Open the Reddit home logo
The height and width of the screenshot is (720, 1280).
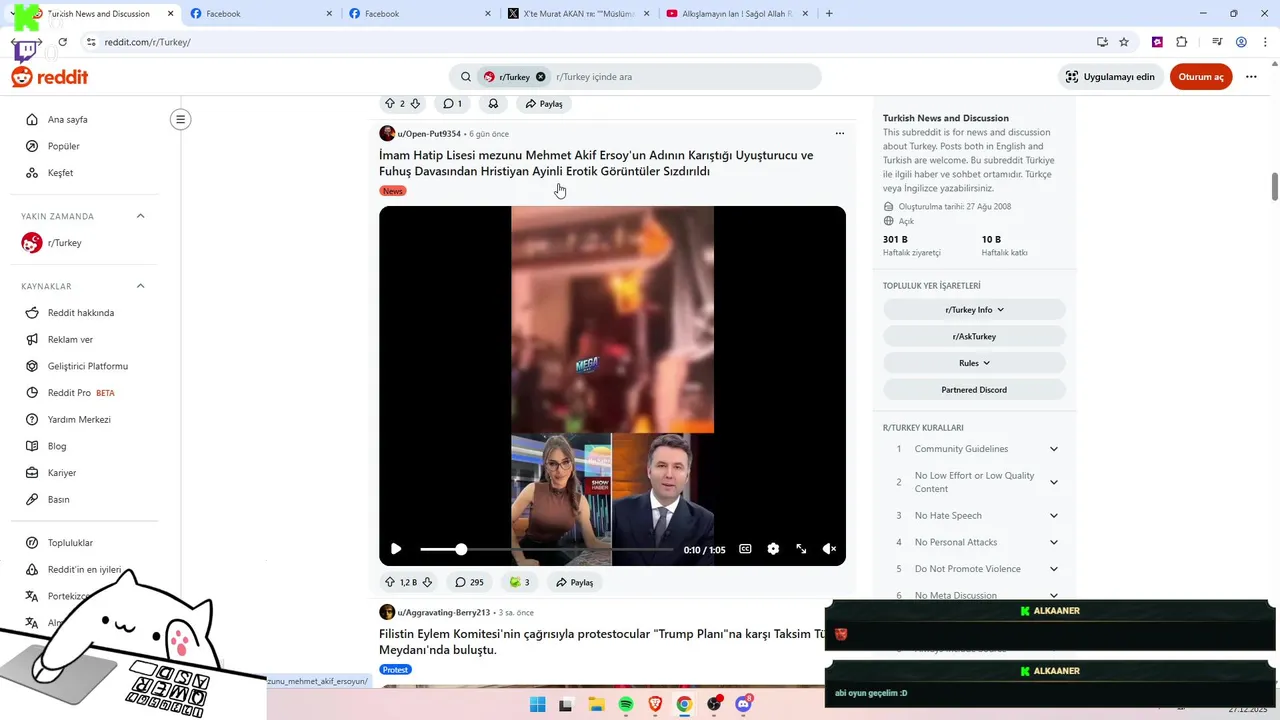tap(50, 77)
